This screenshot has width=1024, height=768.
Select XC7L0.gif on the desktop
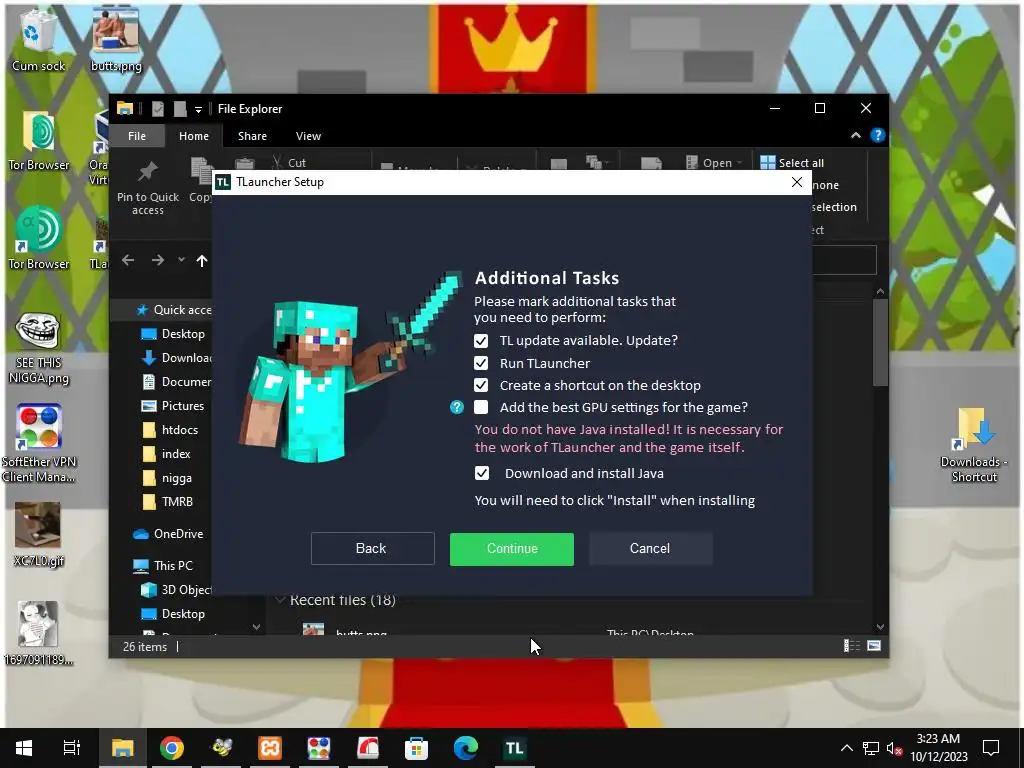(x=39, y=535)
